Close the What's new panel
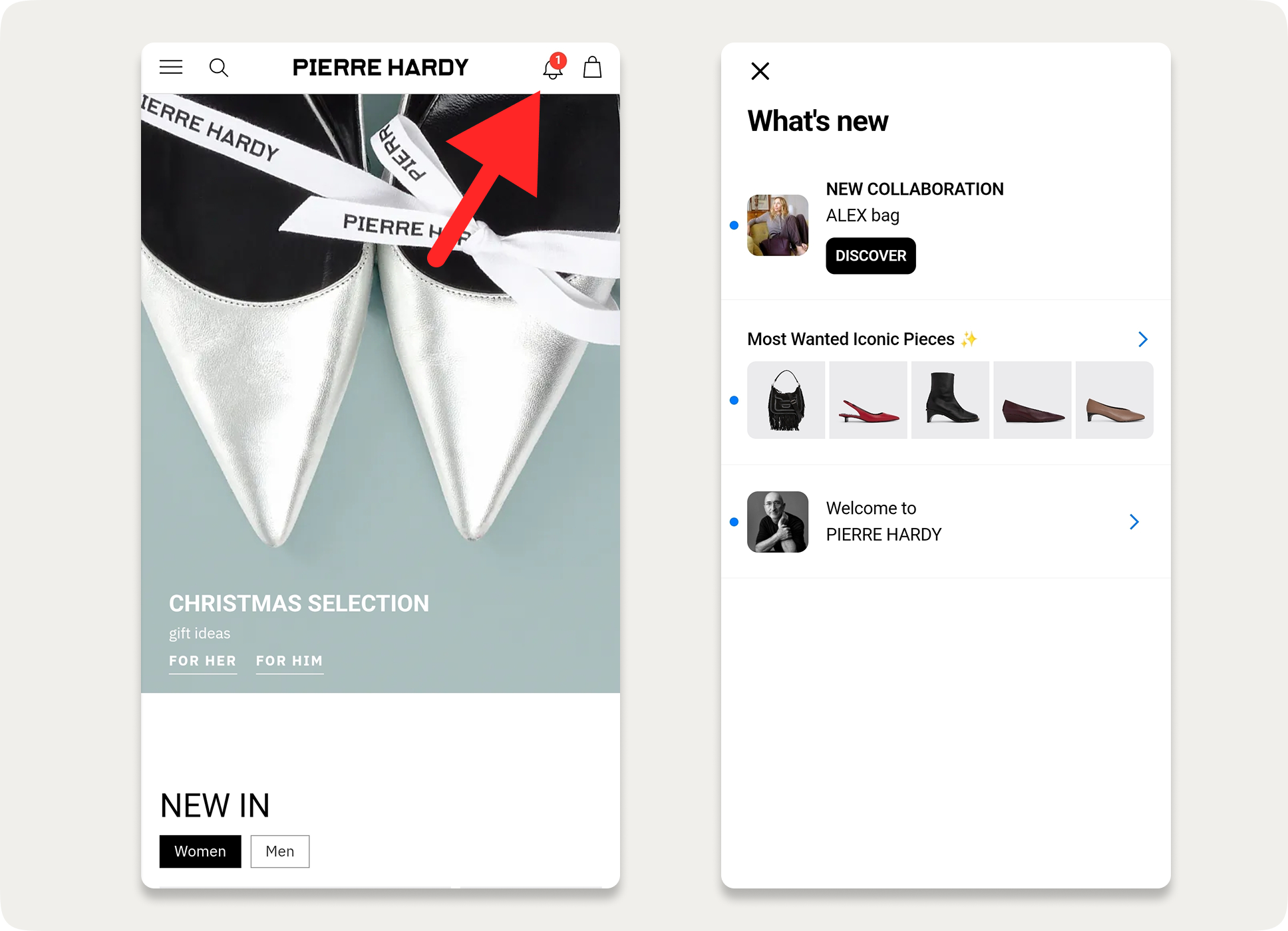Screen dimensions: 1288x931 [x=760, y=71]
